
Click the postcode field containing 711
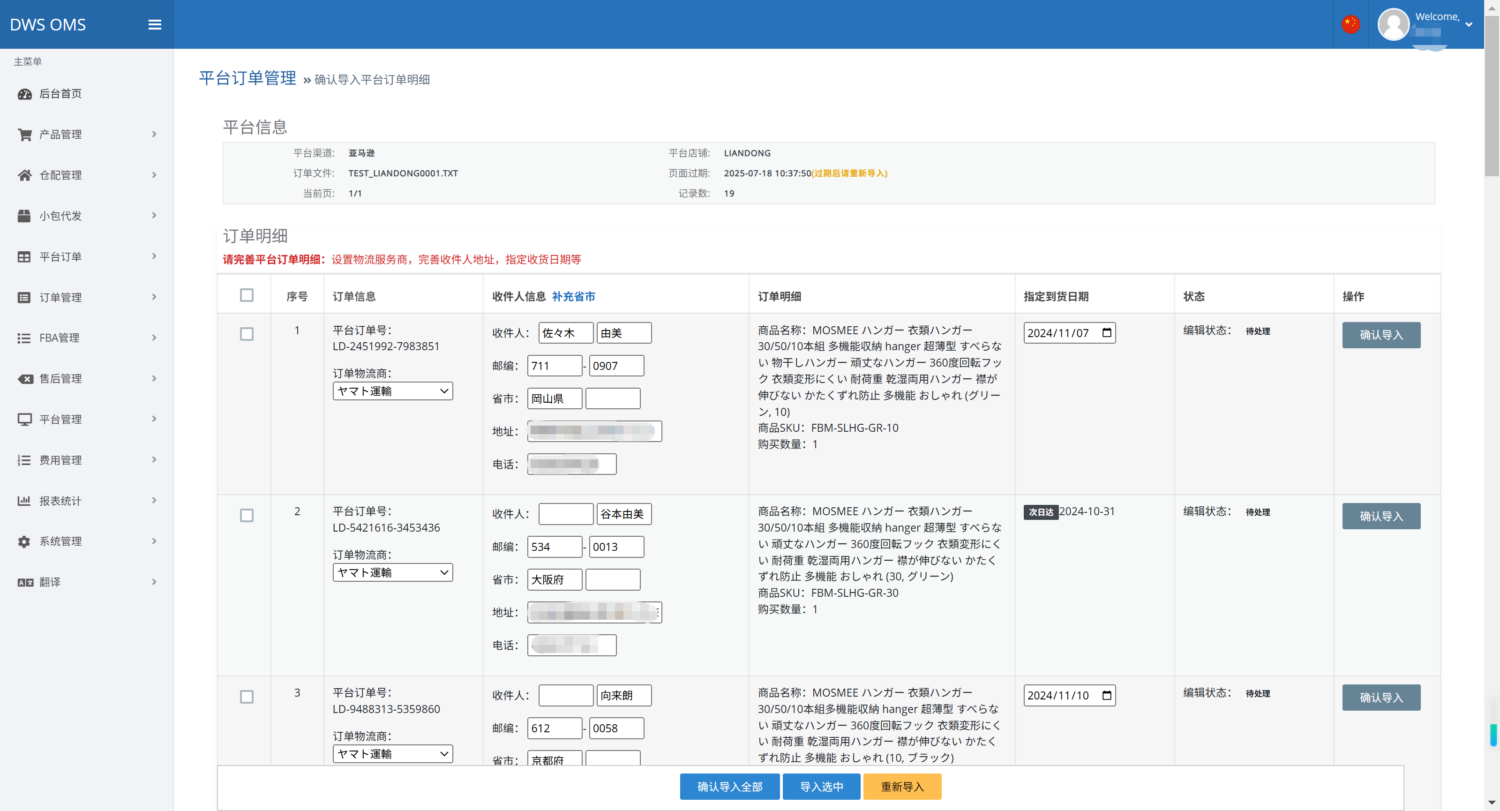click(x=555, y=366)
